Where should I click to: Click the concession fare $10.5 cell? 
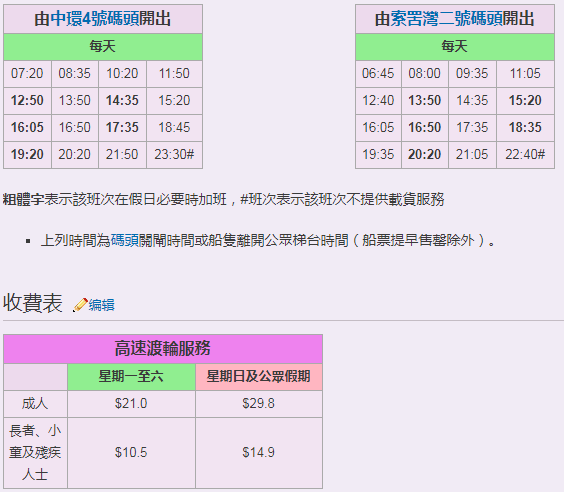coord(131,452)
